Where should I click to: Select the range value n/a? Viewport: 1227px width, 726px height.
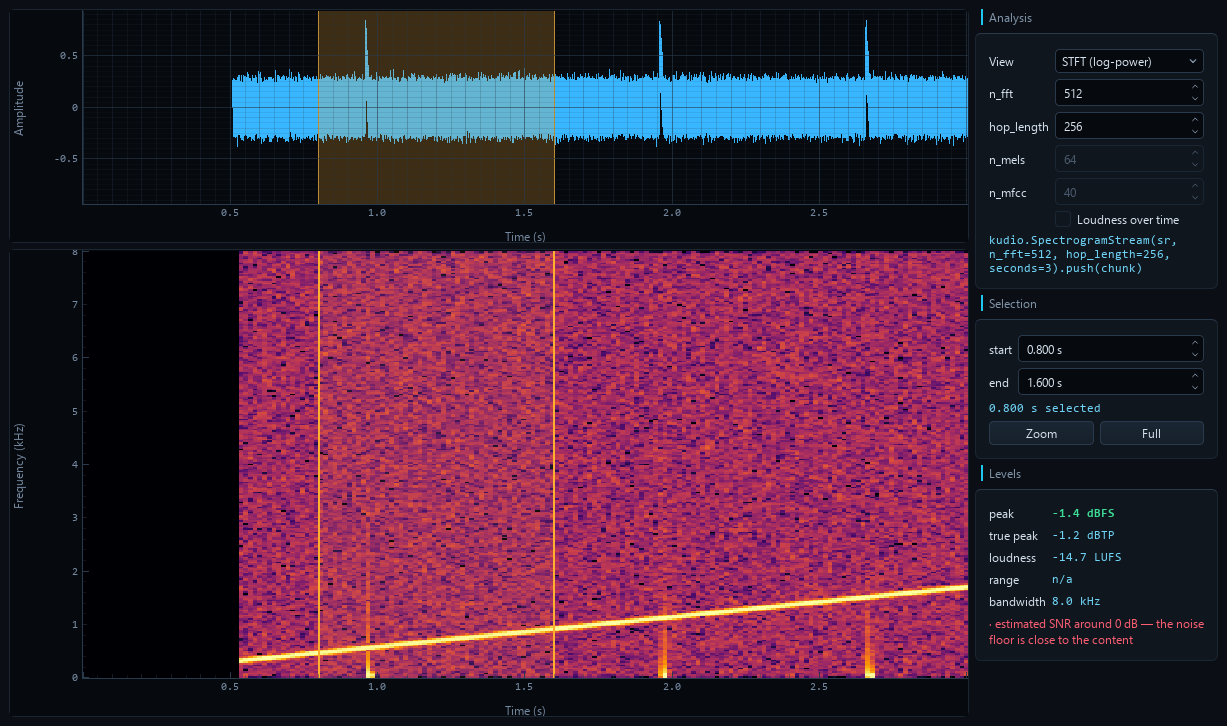point(1062,579)
